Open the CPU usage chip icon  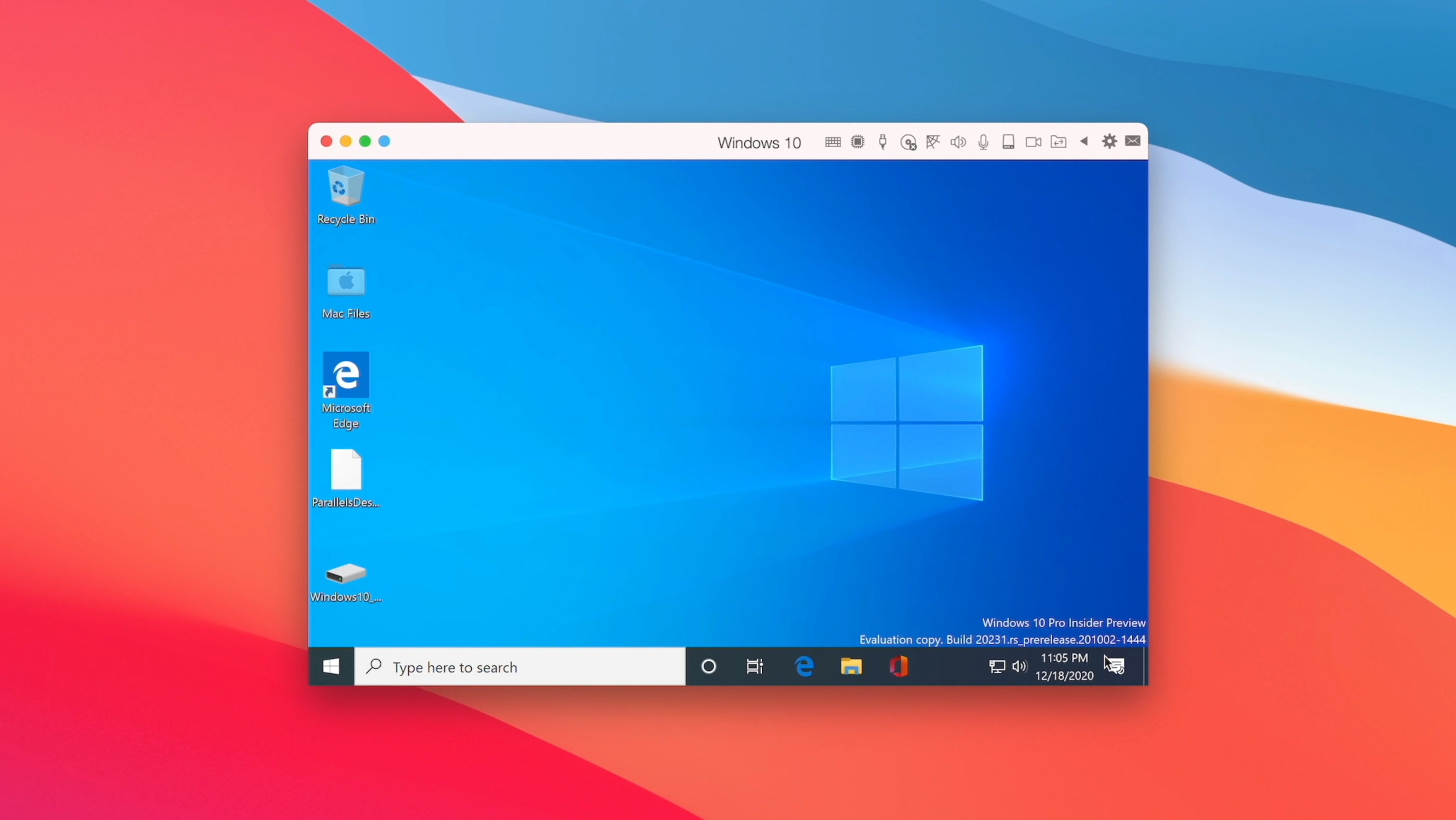coord(857,142)
